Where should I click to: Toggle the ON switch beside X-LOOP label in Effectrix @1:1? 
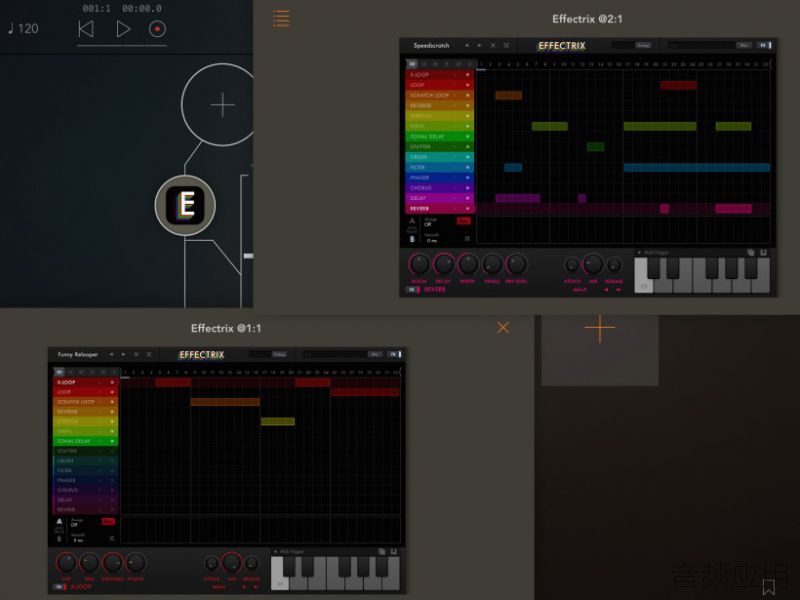pyautogui.click(x=60, y=587)
